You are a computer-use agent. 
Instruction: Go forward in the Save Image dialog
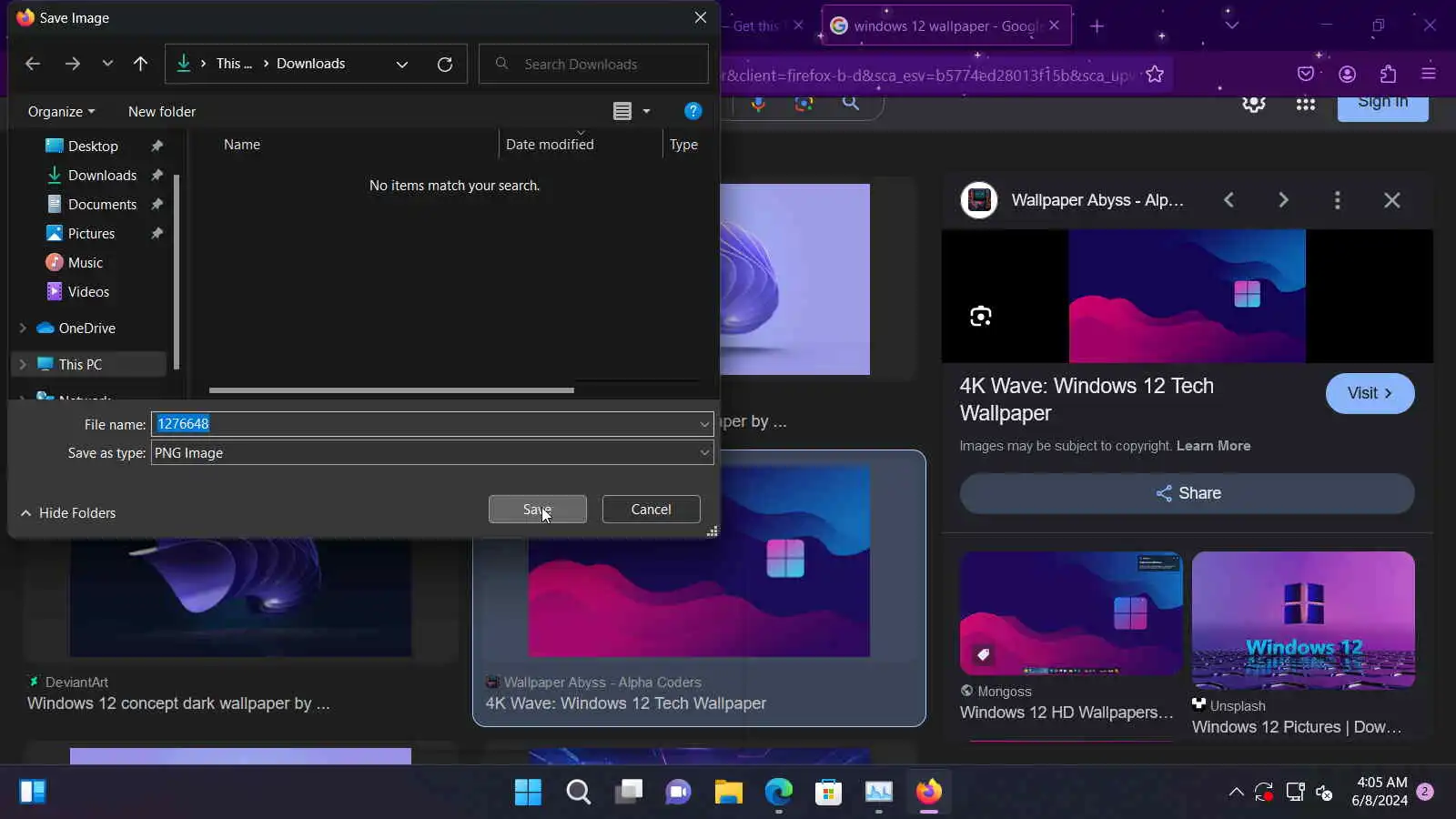pyautogui.click(x=73, y=64)
